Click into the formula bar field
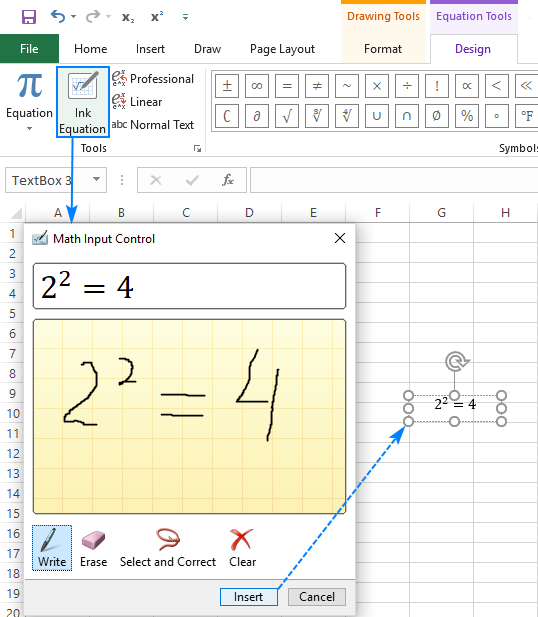 click(x=394, y=180)
